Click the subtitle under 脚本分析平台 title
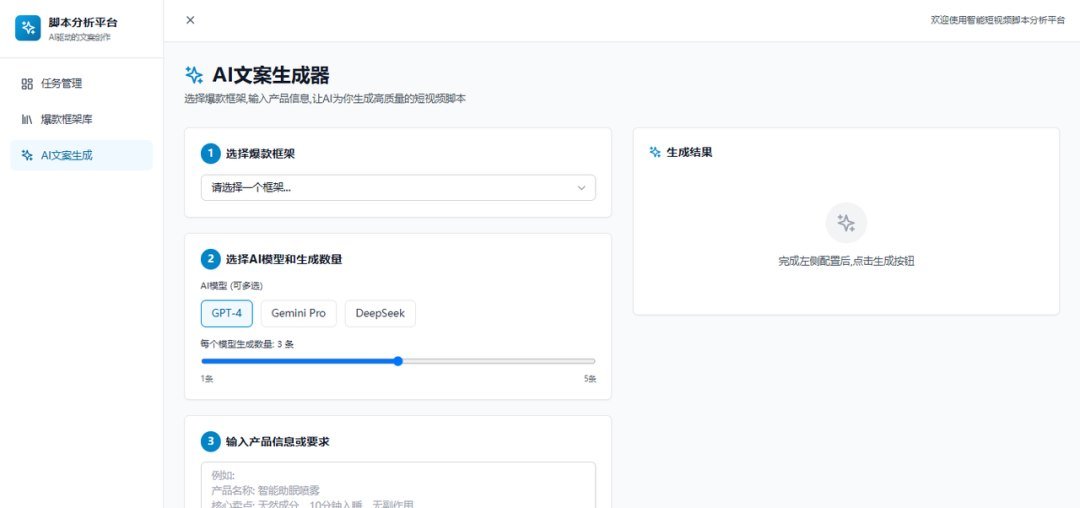 (79, 37)
